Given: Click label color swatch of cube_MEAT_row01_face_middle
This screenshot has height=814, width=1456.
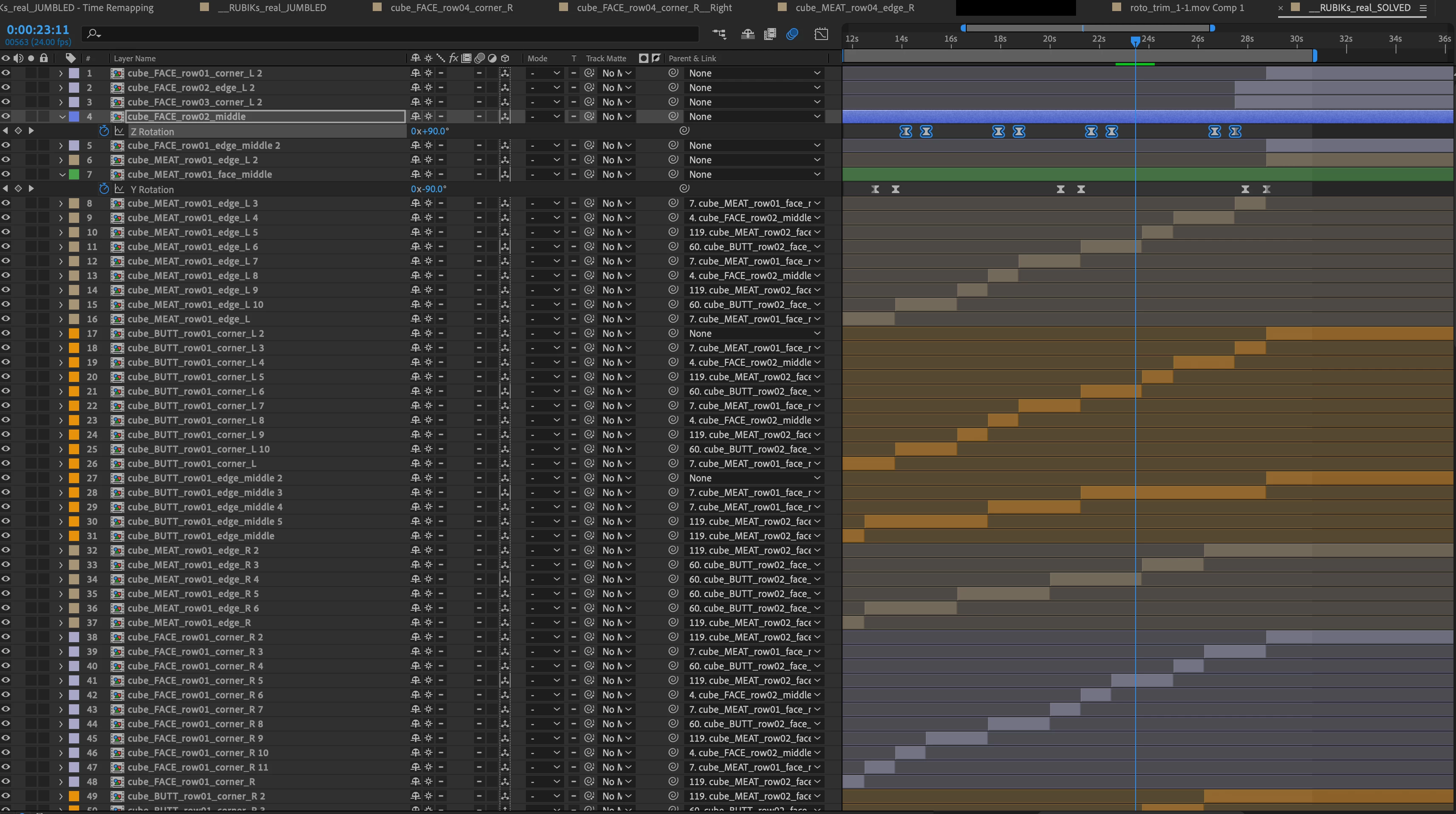Looking at the screenshot, I should (74, 174).
